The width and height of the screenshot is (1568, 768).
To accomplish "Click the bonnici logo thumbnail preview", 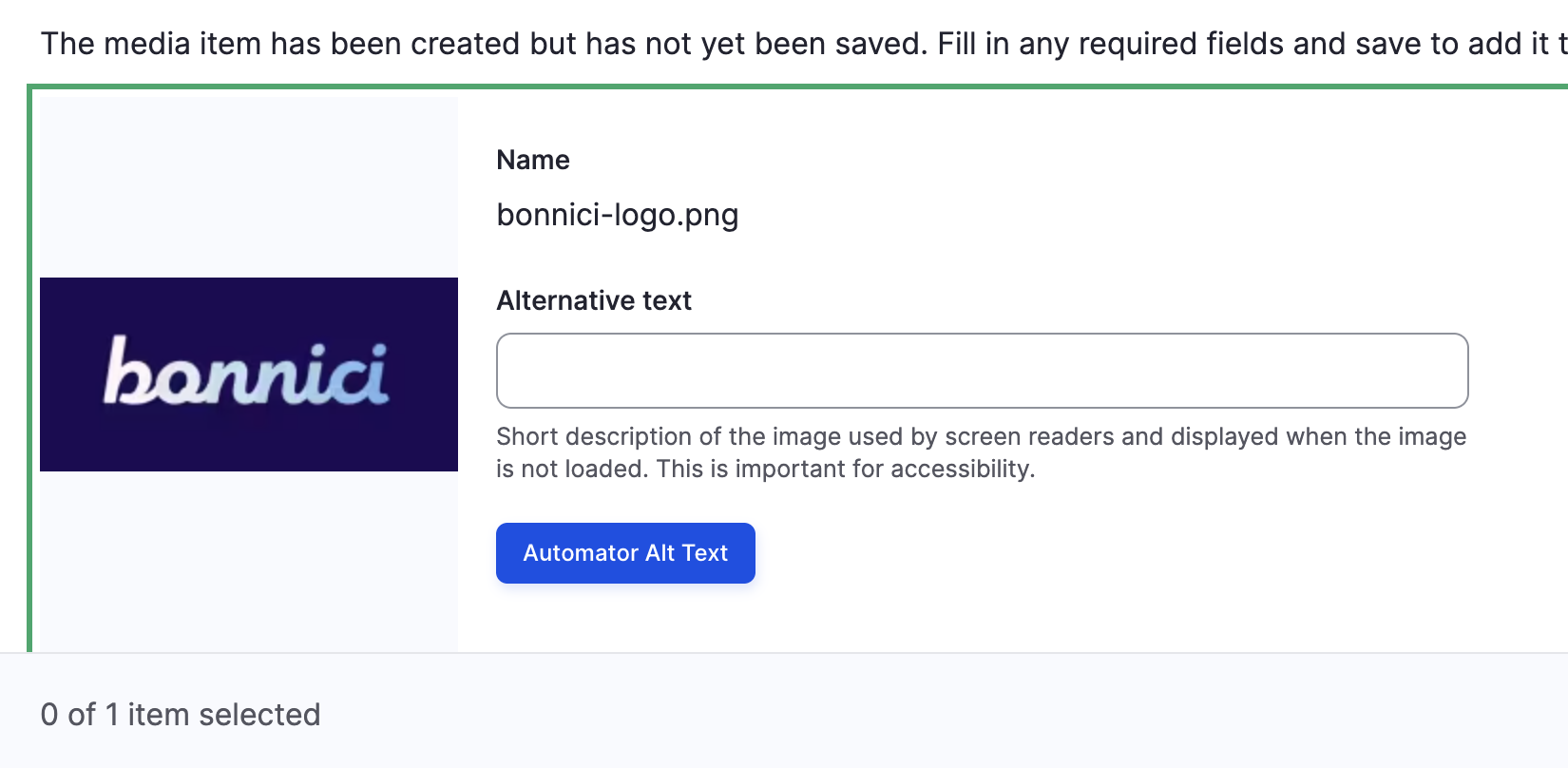I will pyautogui.click(x=249, y=374).
